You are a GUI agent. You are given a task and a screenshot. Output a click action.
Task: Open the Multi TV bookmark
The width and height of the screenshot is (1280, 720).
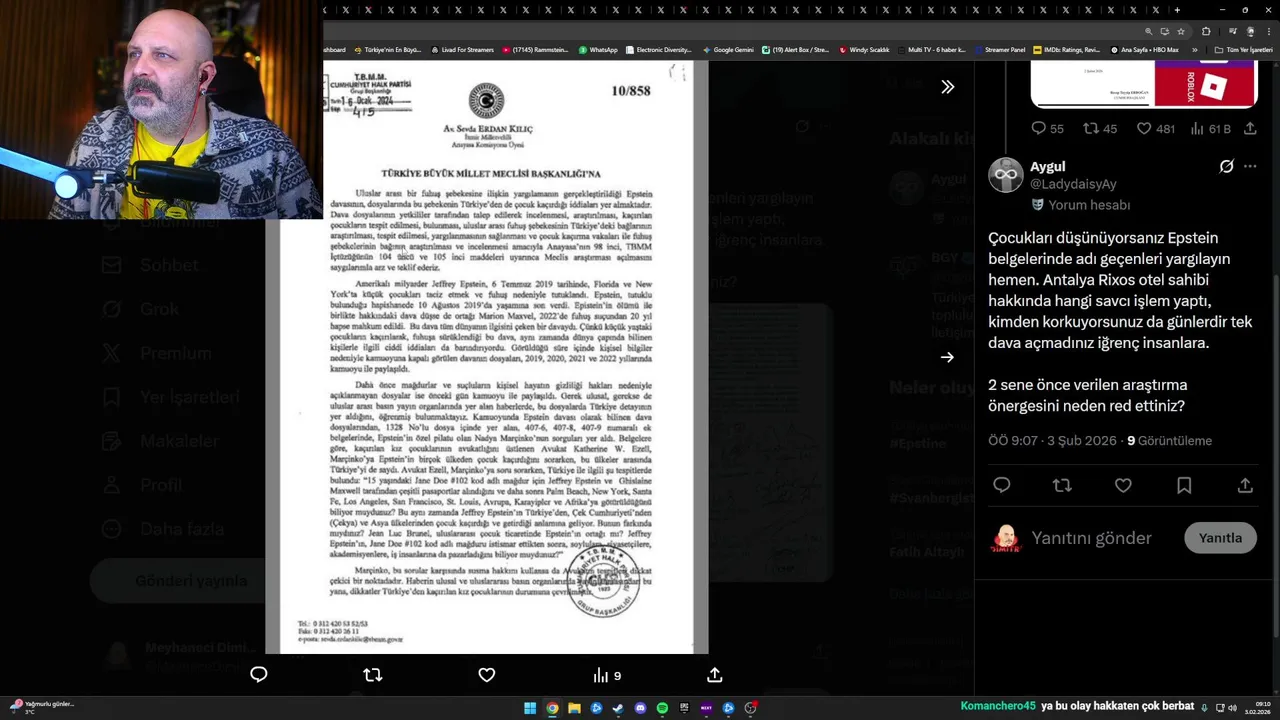(931, 50)
